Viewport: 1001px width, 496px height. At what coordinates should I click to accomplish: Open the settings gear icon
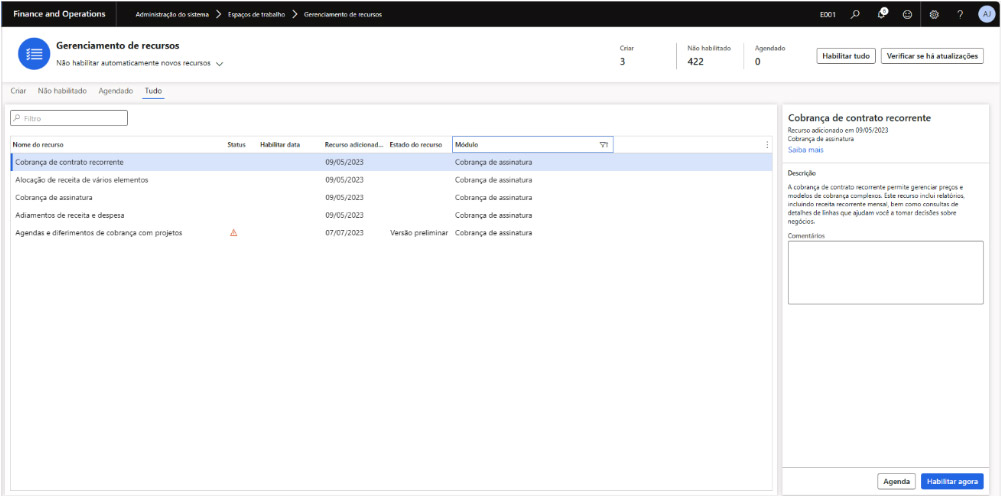point(934,14)
